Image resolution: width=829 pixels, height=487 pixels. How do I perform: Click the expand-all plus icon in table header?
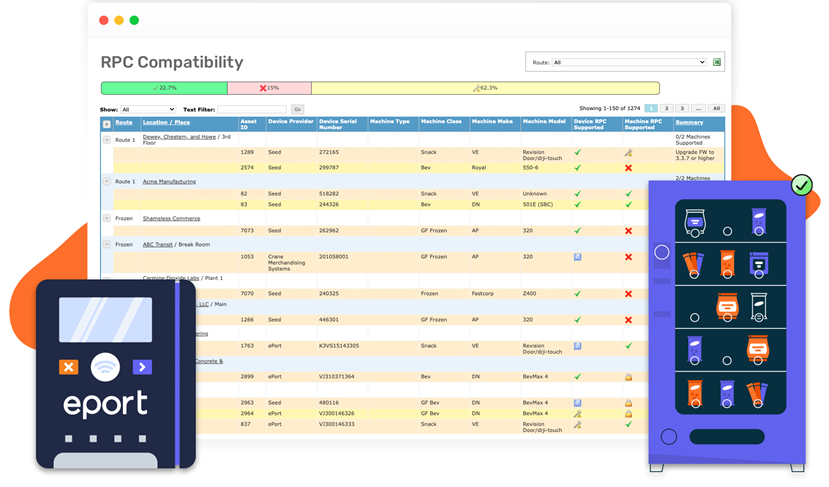[107, 124]
